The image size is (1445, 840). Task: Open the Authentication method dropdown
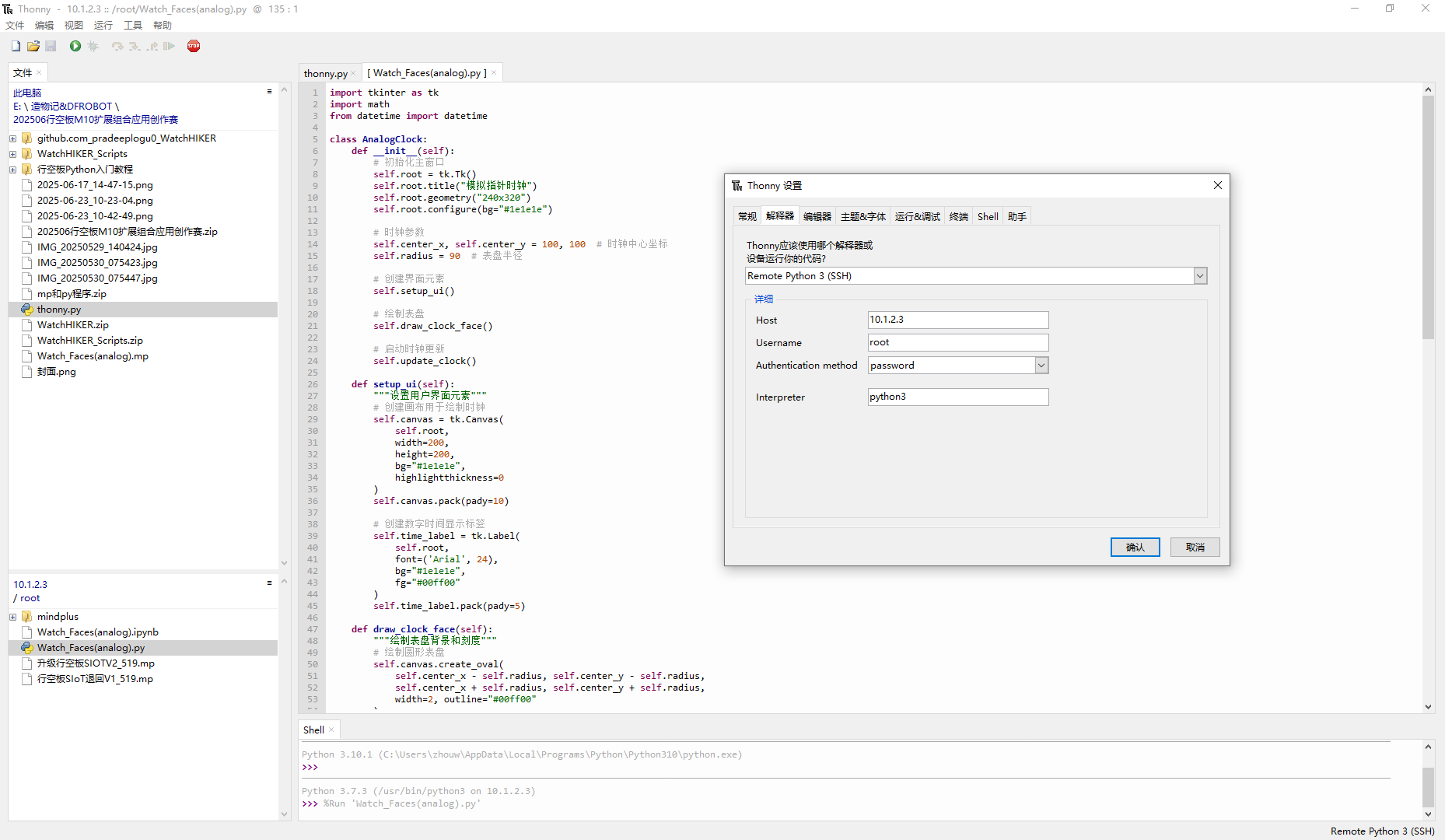1041,366
